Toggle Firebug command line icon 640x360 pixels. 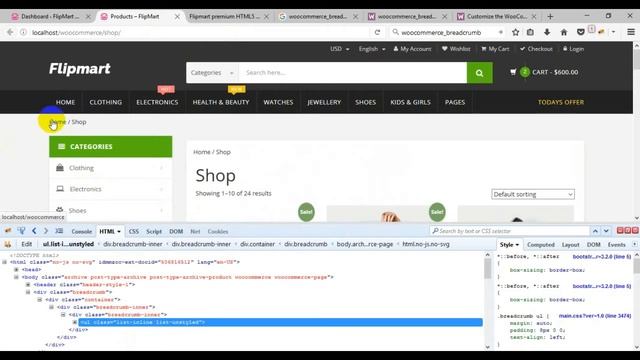coord(59,231)
